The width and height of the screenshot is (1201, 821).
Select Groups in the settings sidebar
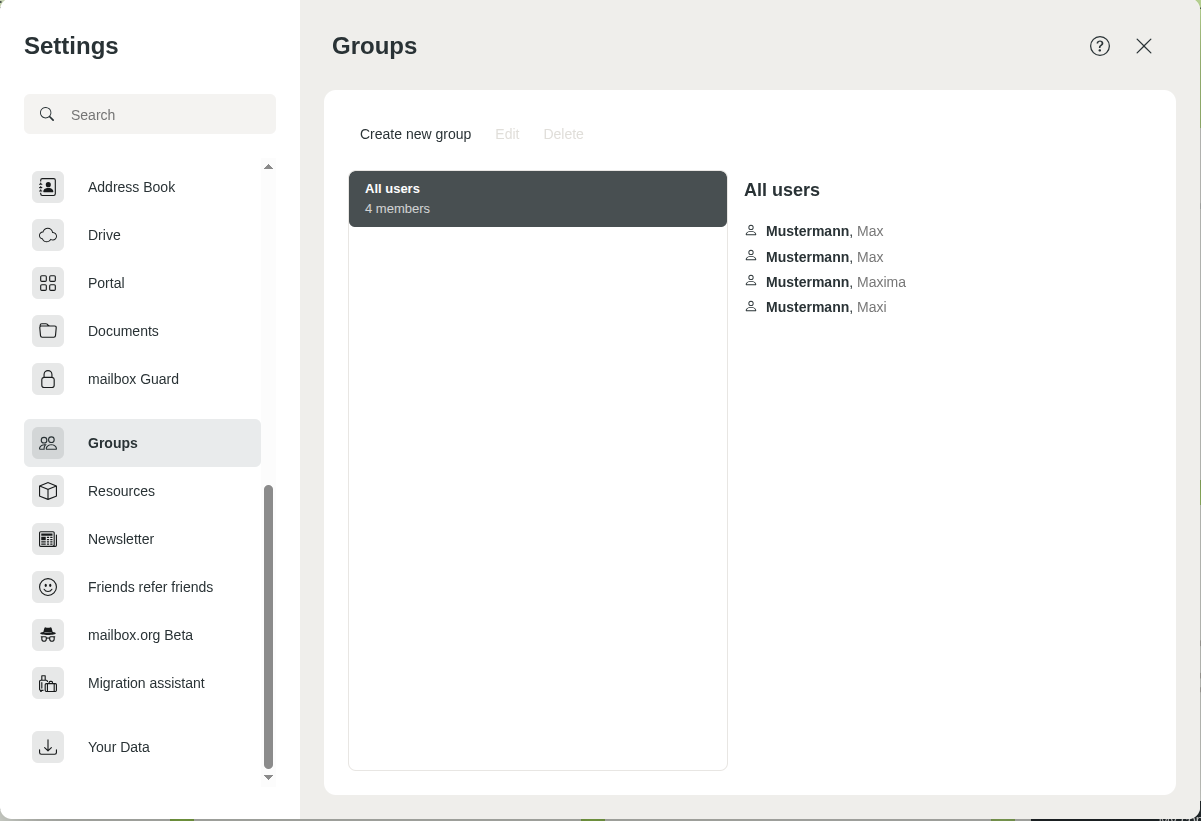click(112, 443)
